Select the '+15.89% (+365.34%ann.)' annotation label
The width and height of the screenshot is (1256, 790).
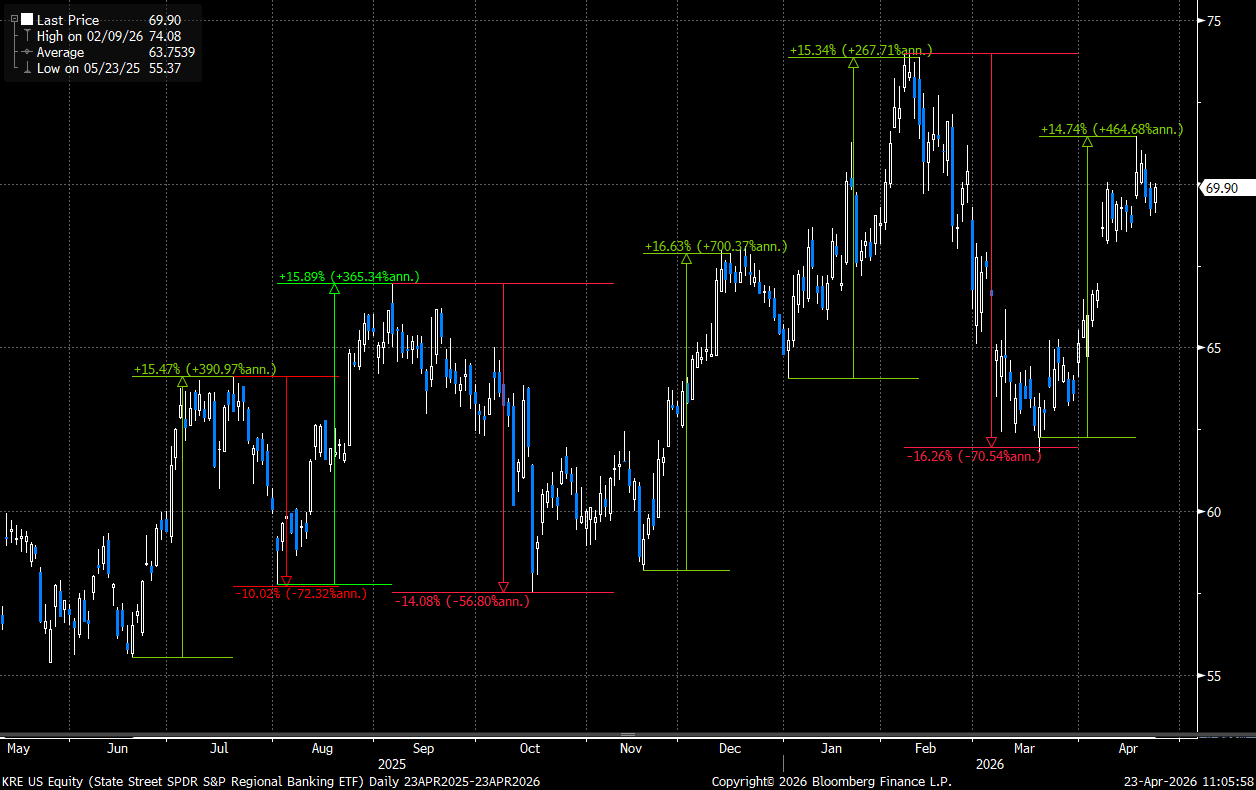[349, 277]
